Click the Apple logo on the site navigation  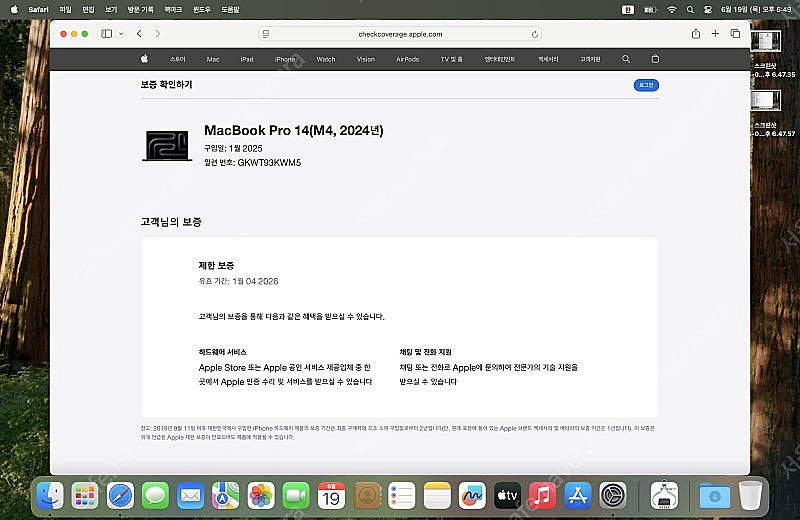pos(144,59)
